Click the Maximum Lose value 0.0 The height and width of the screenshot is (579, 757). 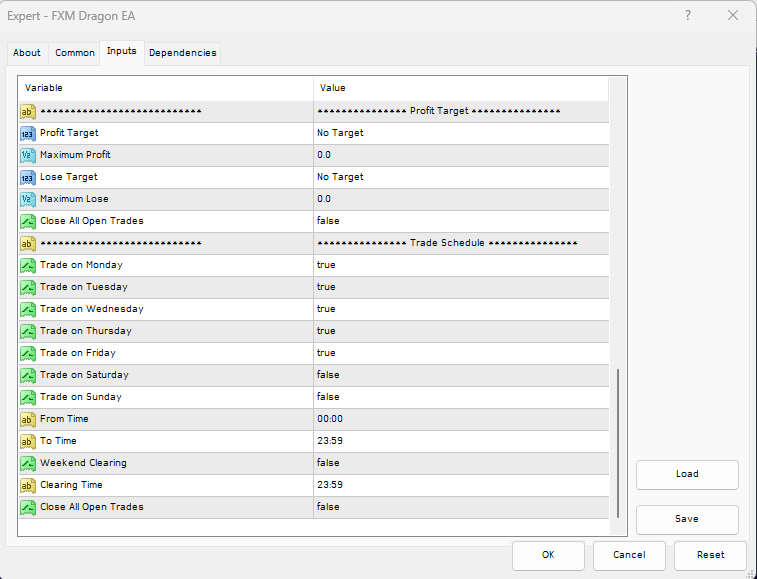point(323,198)
